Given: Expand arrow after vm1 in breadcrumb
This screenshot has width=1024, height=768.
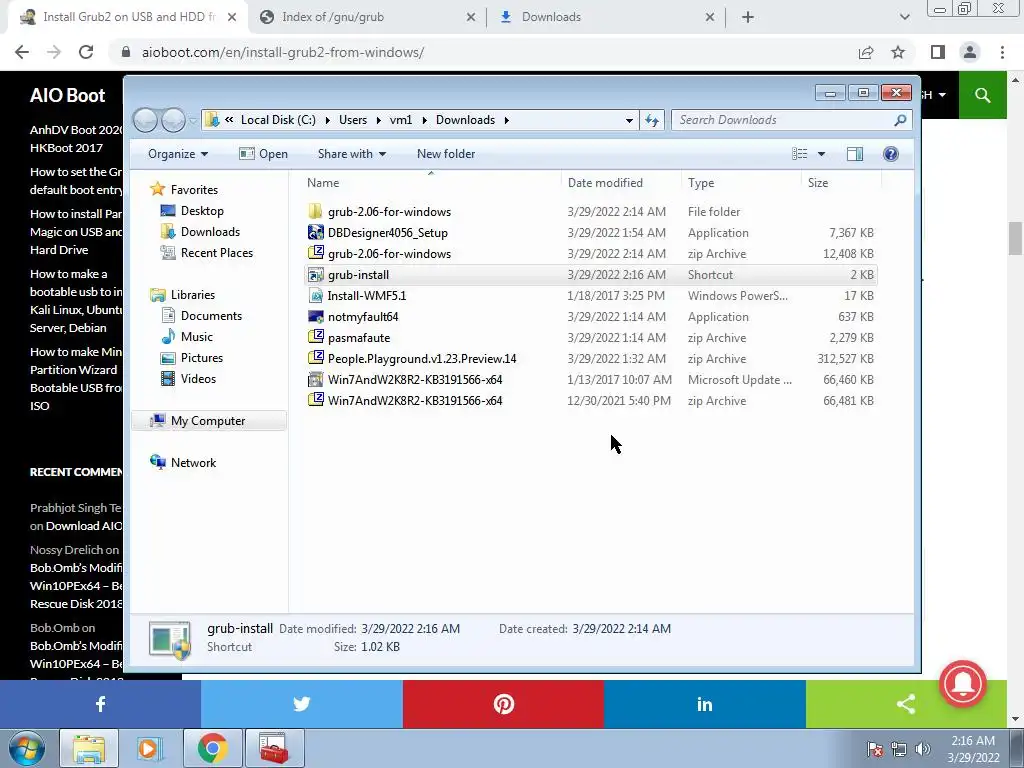Looking at the screenshot, I should 424,120.
